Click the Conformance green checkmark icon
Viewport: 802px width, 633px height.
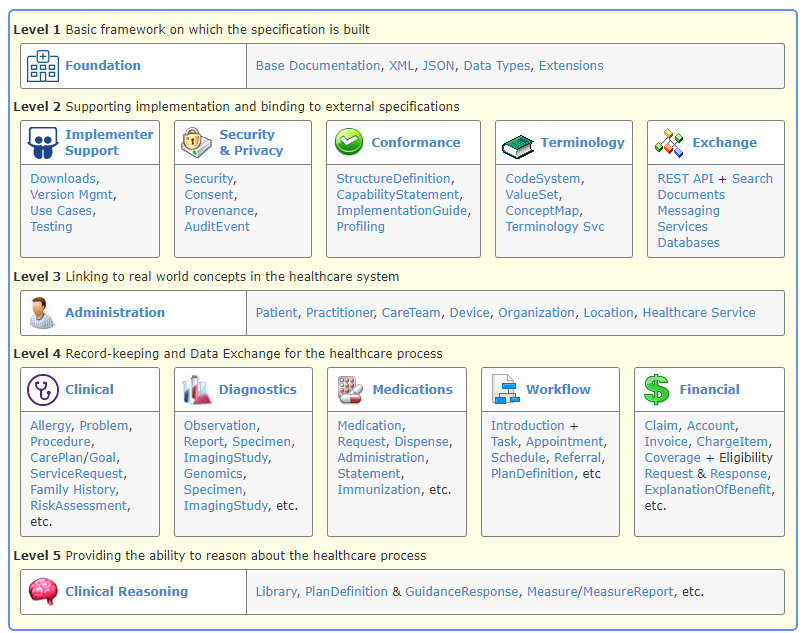click(349, 143)
